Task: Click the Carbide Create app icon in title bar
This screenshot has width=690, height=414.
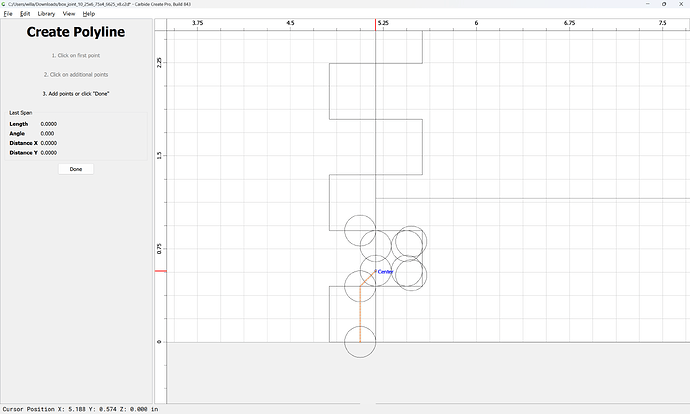Action: tap(4, 4)
